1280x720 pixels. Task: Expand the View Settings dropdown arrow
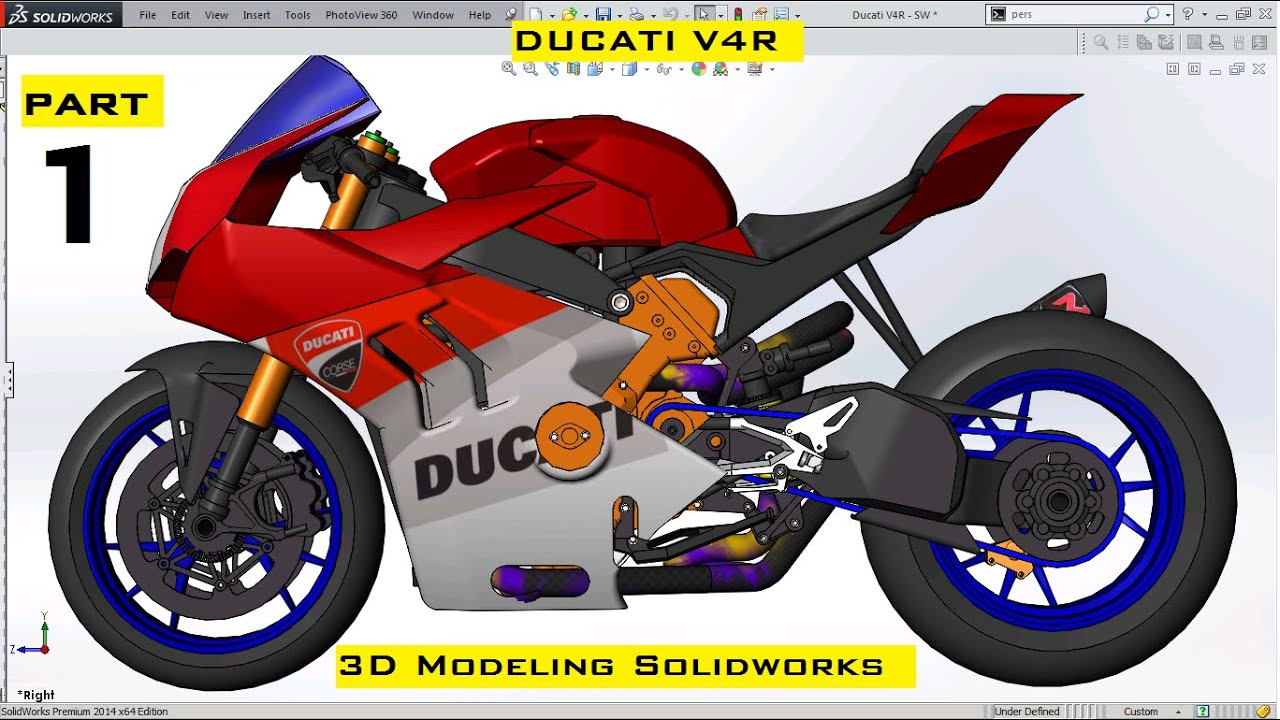772,70
